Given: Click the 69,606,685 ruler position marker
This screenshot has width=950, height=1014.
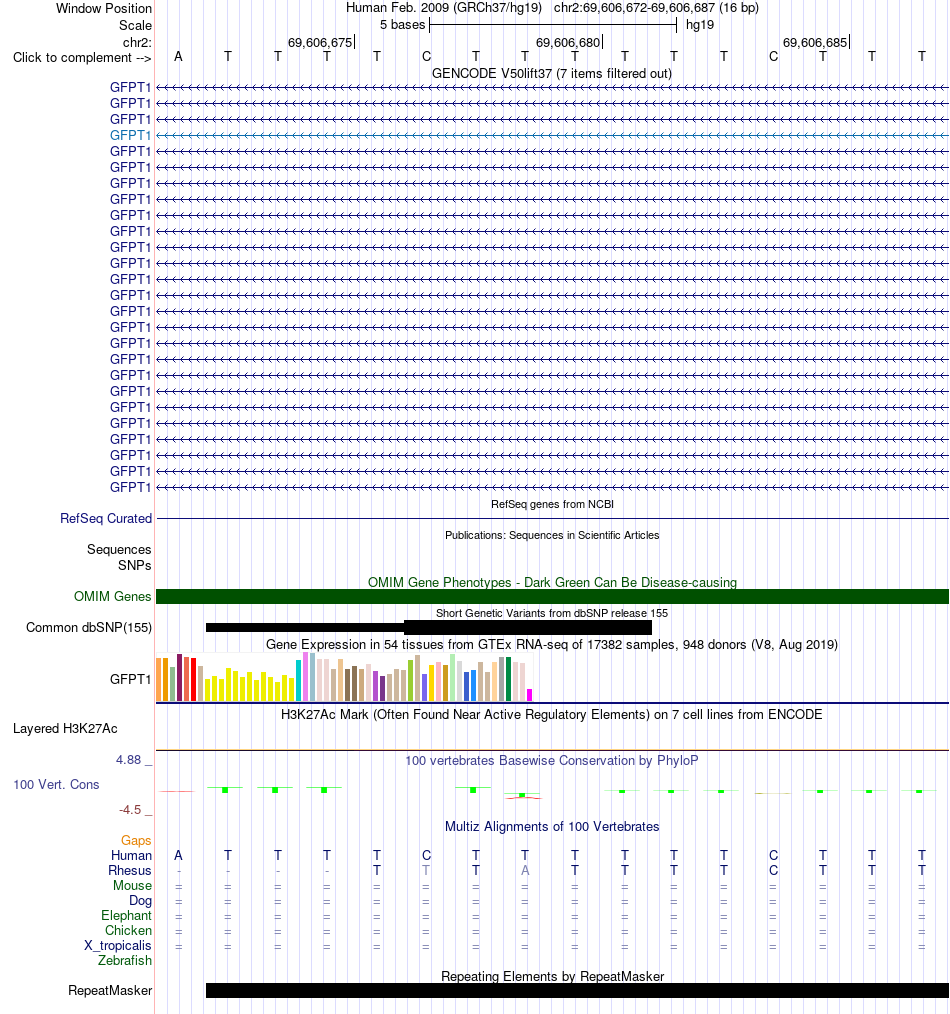Looking at the screenshot, I should point(815,42).
